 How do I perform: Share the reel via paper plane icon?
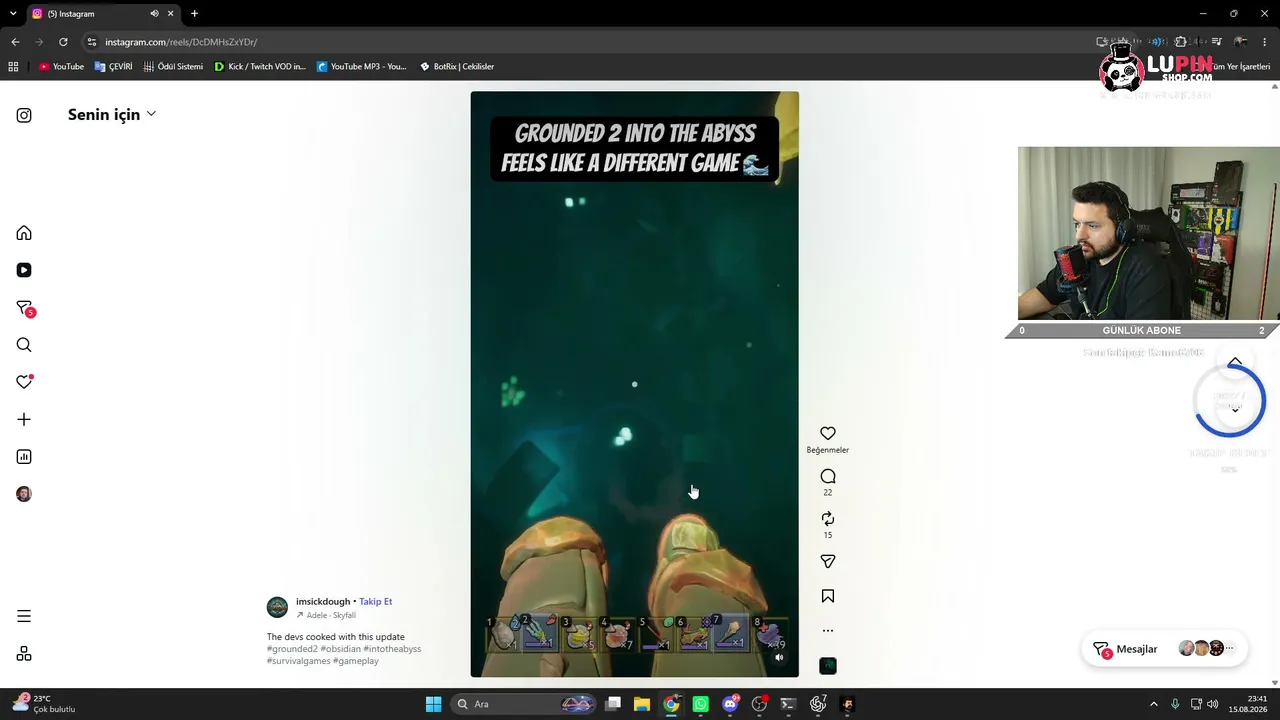pos(828,561)
